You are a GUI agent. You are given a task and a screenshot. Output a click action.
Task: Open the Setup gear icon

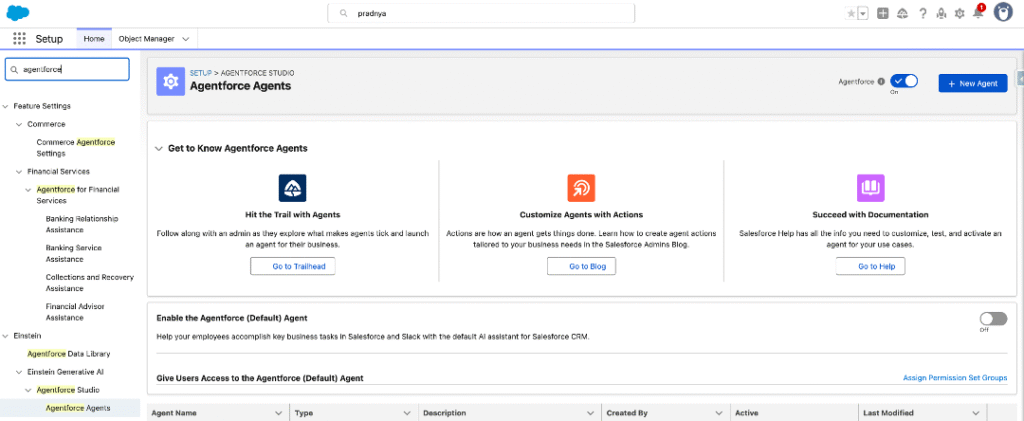pos(959,13)
